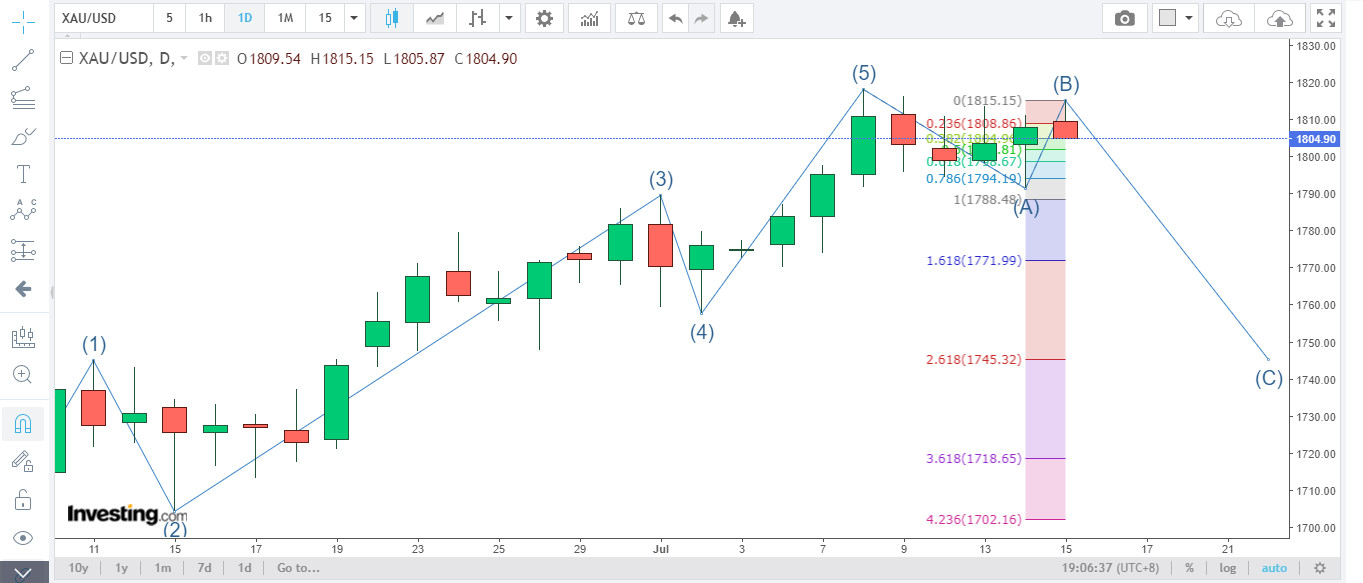Click the Investing.com logo link
This screenshot has height=583, width=1363.
coord(127,514)
